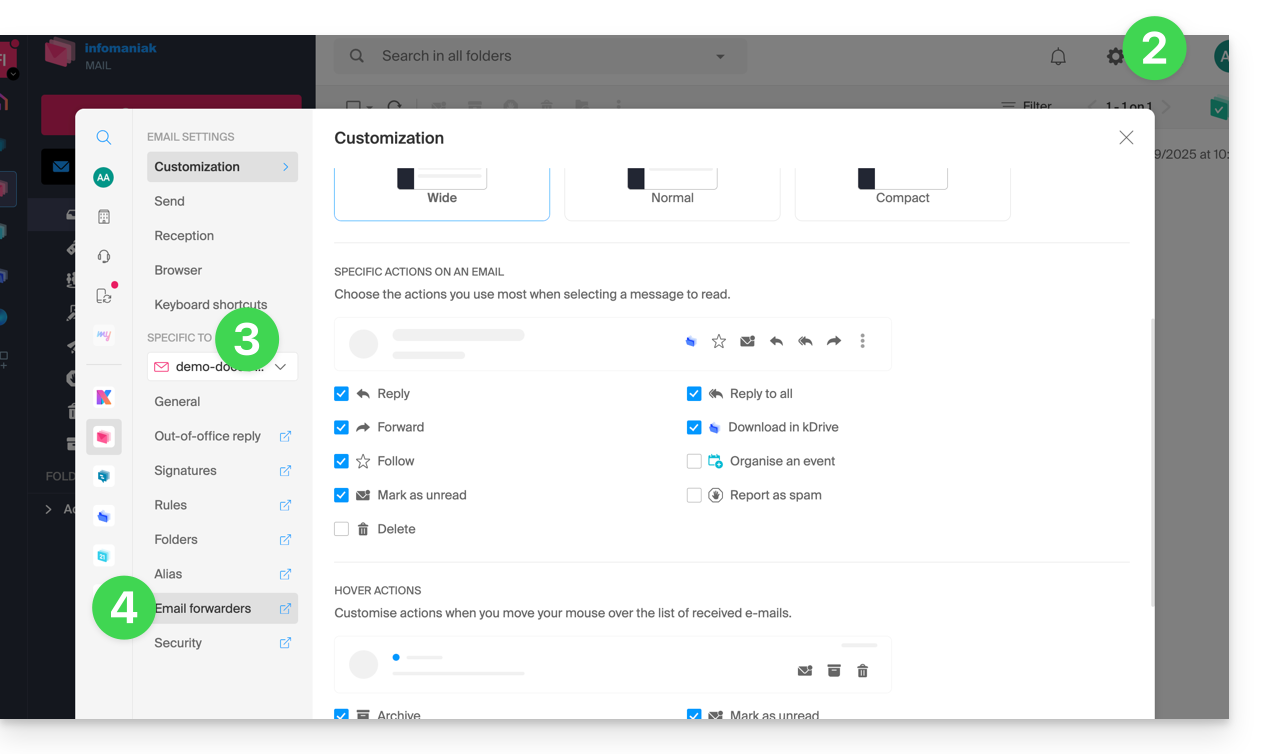Open the Reception settings section
Viewport: 1264px width, 754px height.
pos(184,236)
